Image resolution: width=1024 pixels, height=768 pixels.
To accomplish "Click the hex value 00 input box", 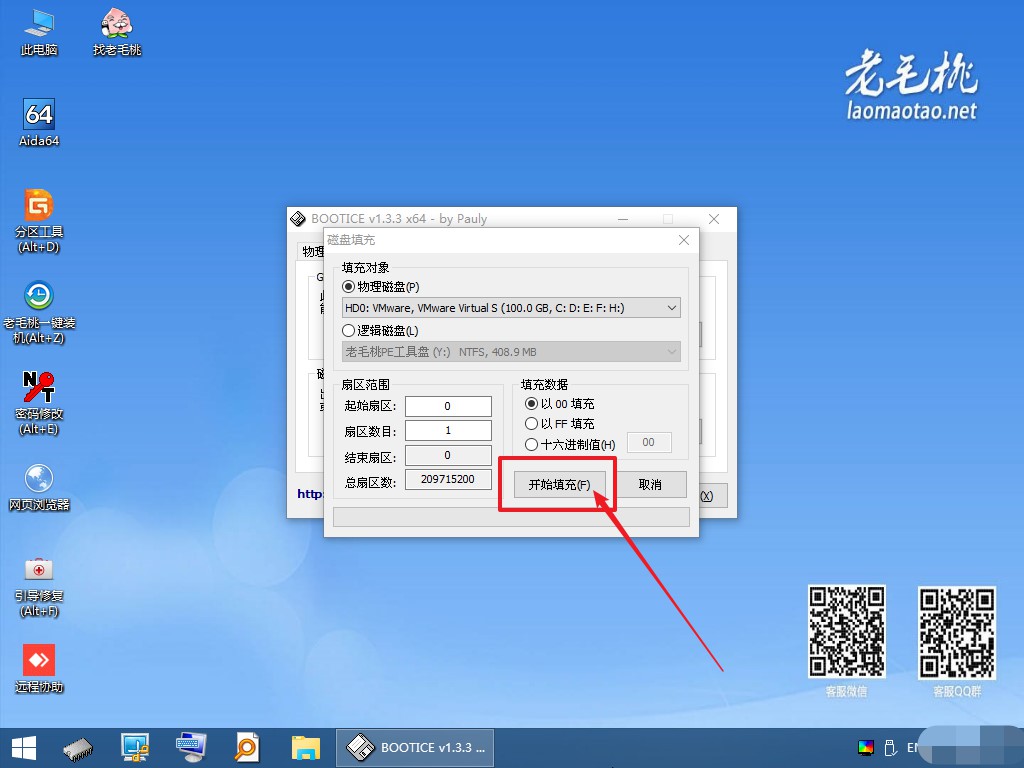I will click(x=648, y=442).
